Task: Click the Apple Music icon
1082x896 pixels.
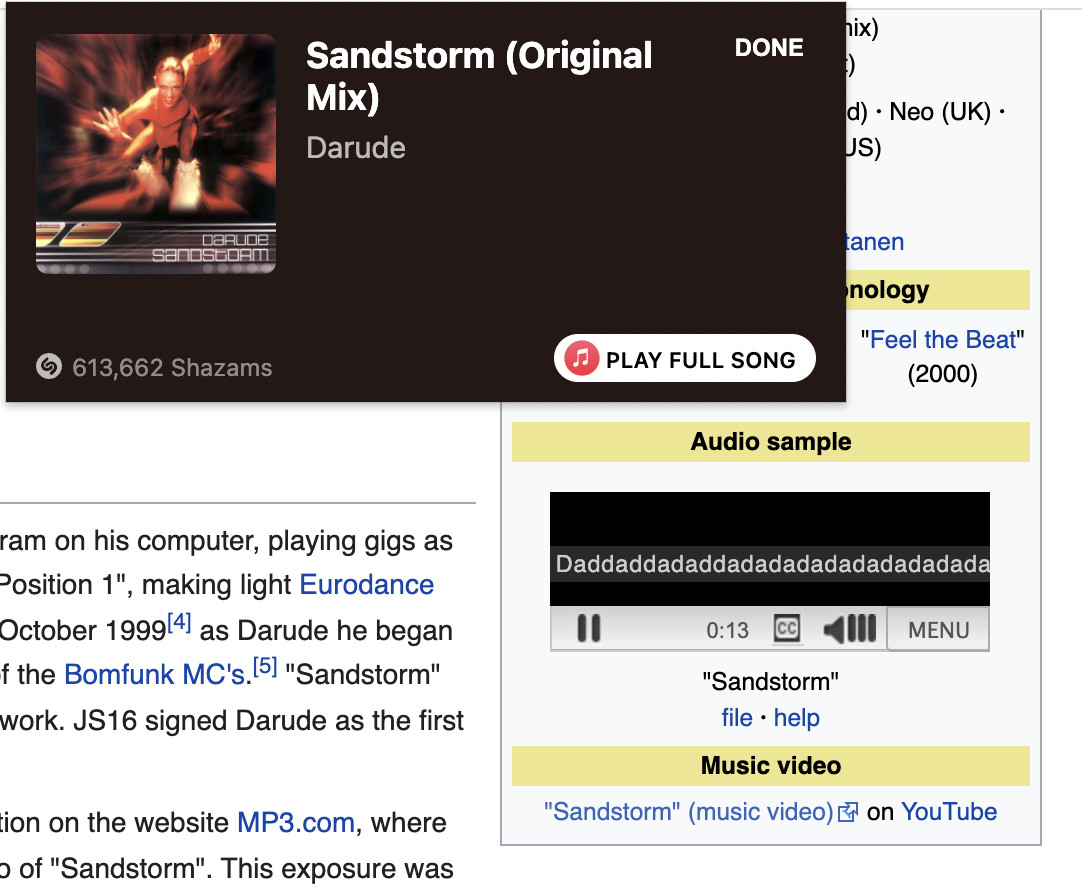Action: 582,358
